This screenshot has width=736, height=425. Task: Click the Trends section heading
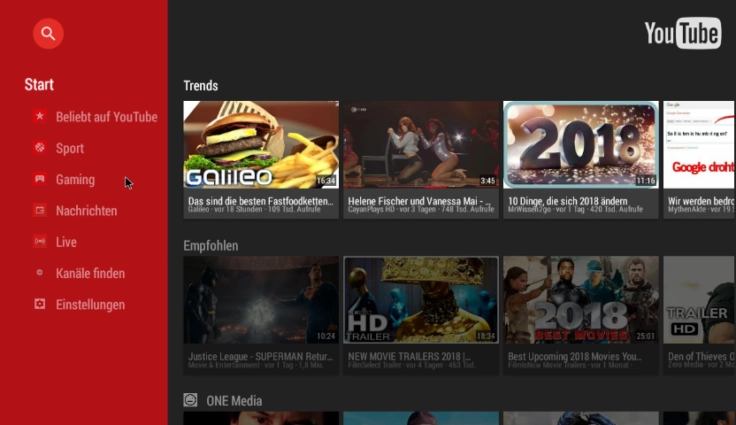click(201, 85)
